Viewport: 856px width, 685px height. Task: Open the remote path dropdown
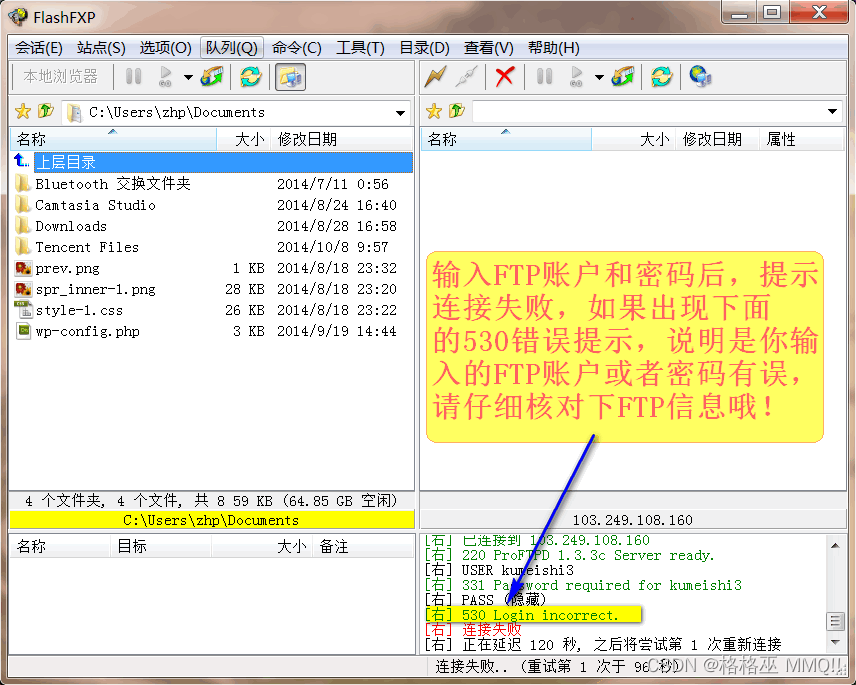point(832,110)
